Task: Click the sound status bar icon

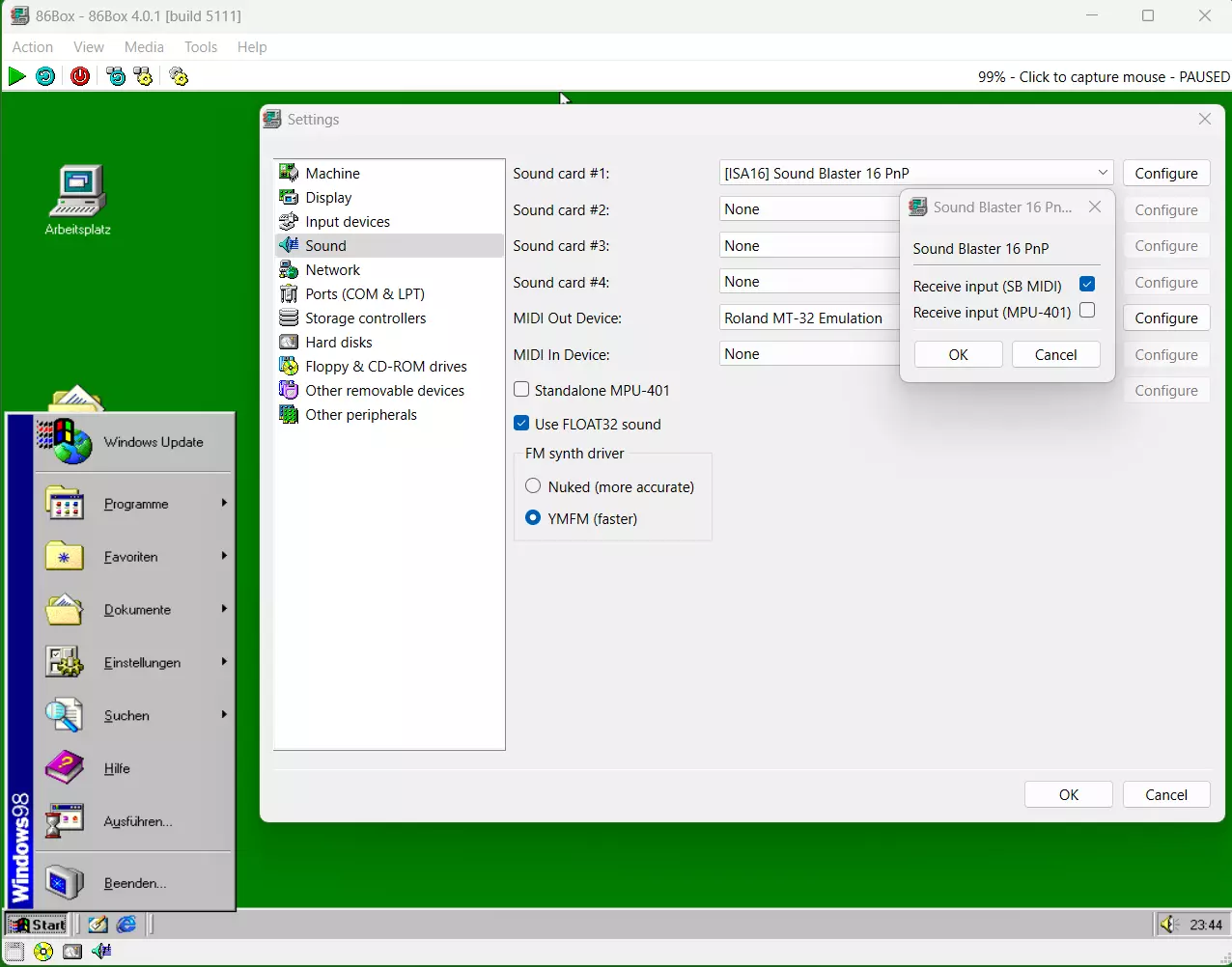Action: [x=101, y=952]
